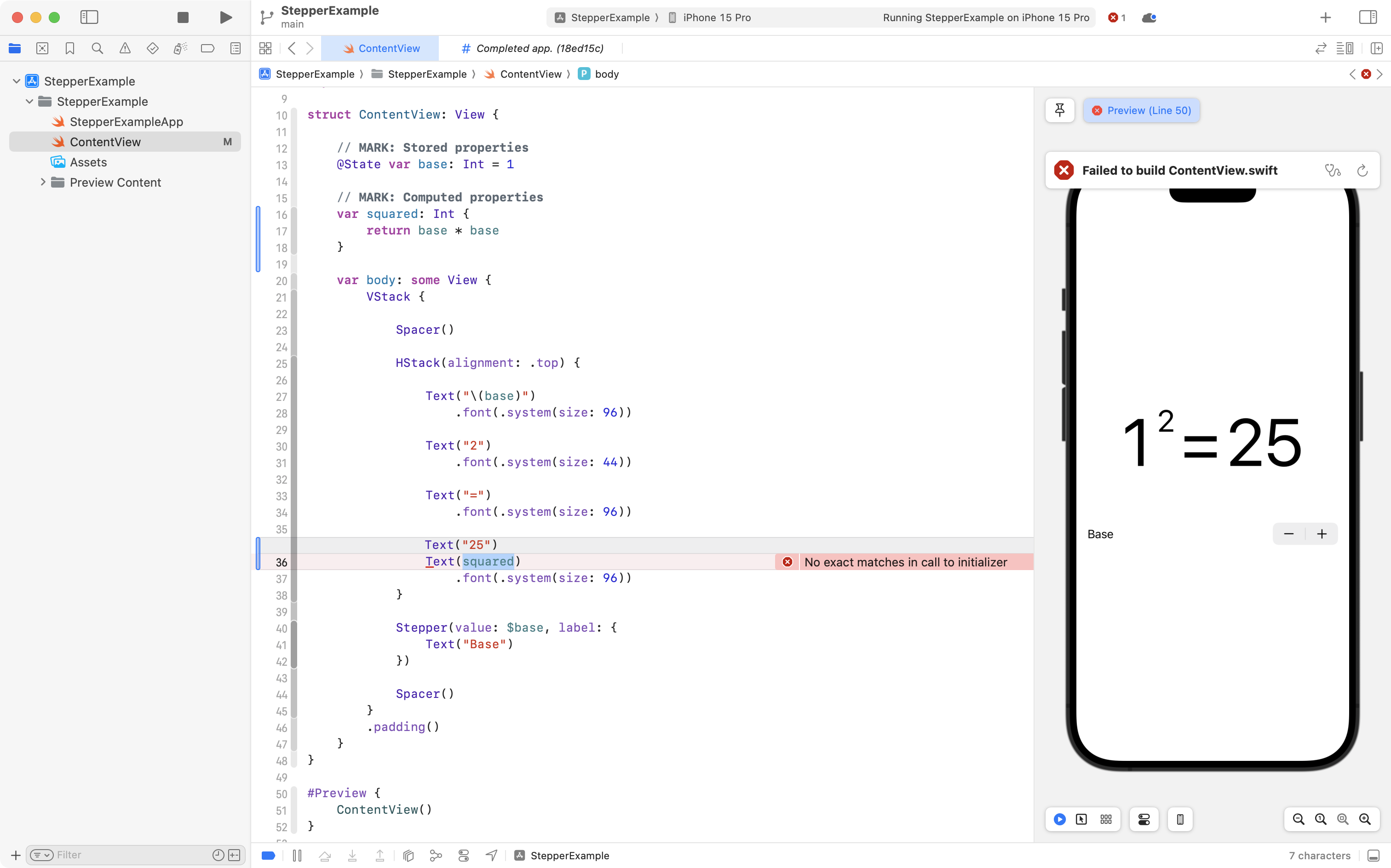
Task: Toggle live preview play mode
Action: [x=1060, y=819]
